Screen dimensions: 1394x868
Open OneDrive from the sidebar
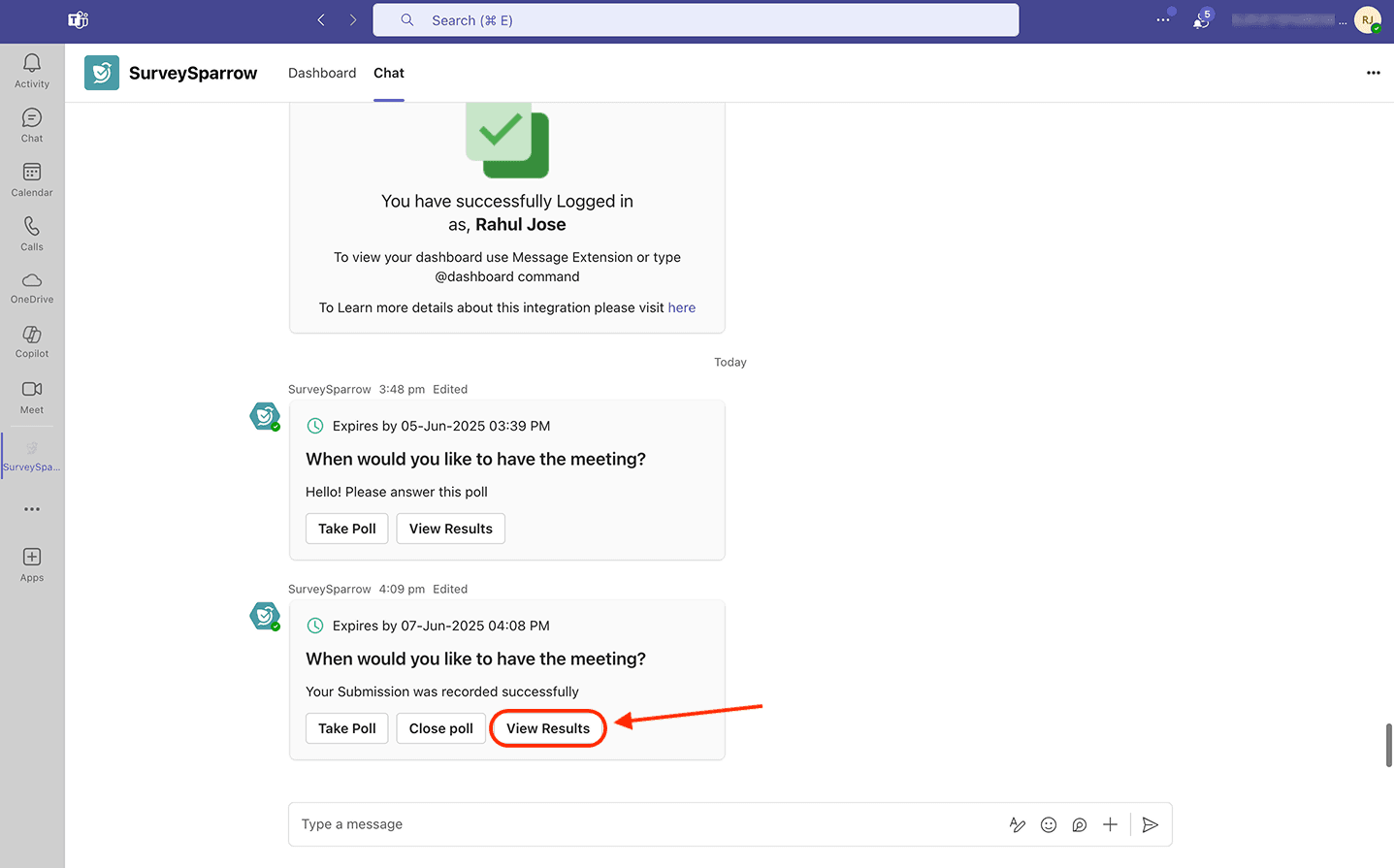32,287
